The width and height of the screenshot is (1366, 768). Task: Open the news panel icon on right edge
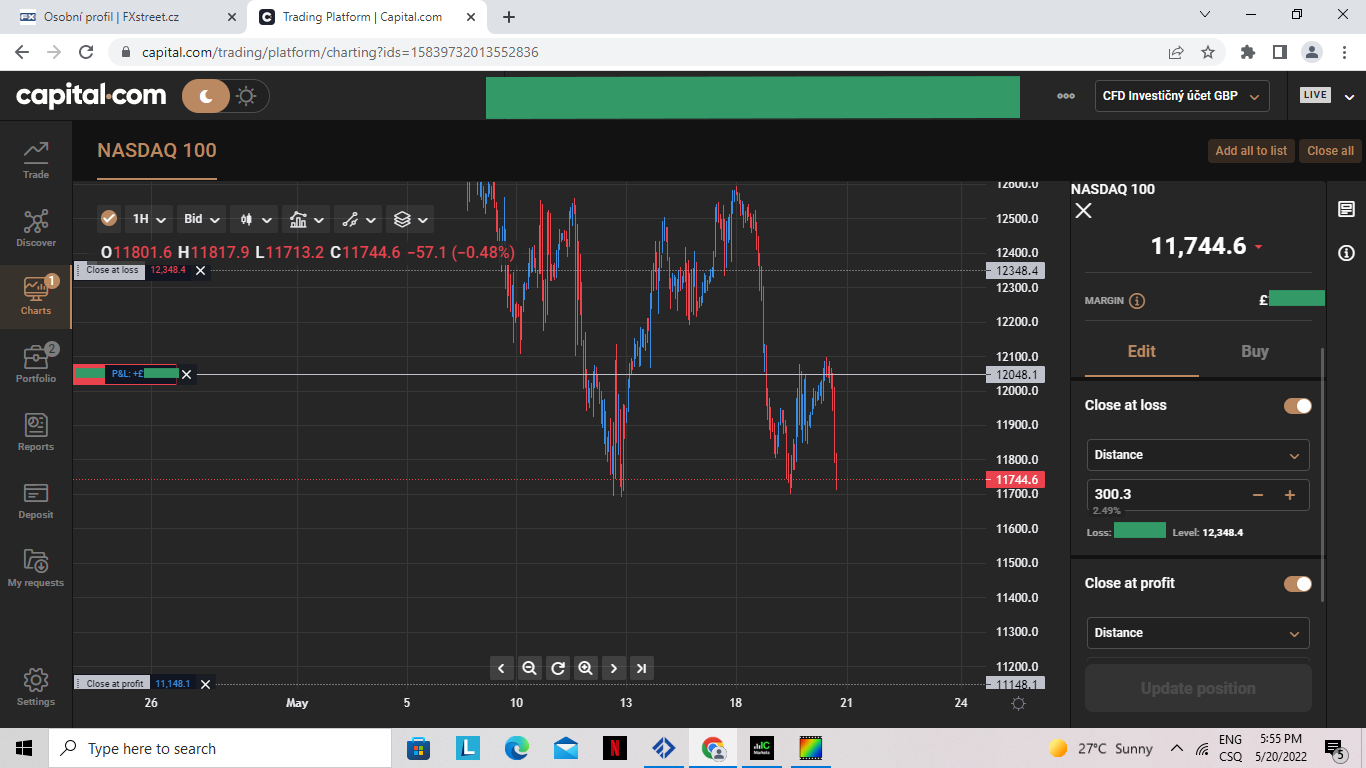tap(1346, 209)
